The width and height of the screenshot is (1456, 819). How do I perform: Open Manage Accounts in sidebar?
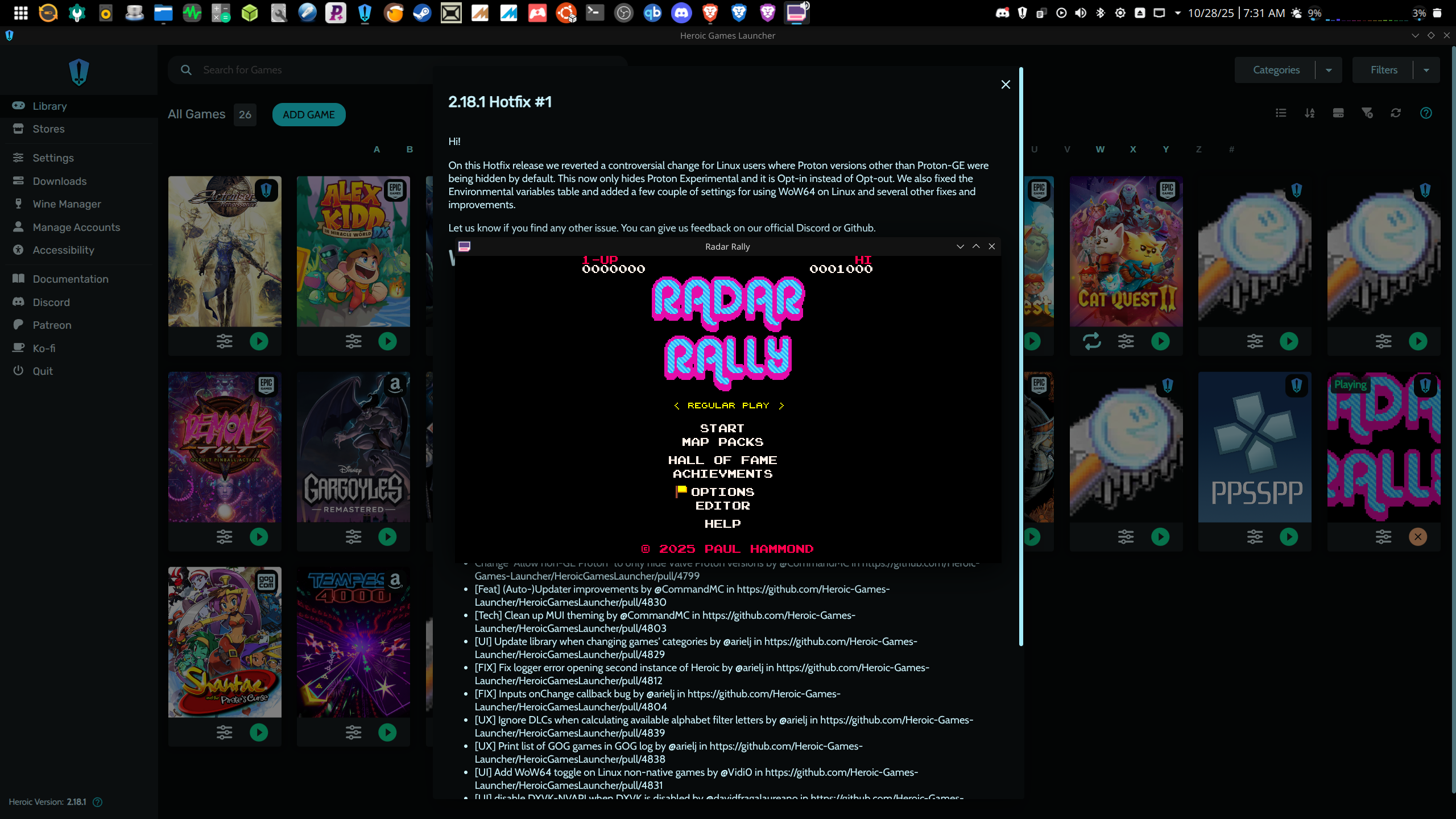76,227
